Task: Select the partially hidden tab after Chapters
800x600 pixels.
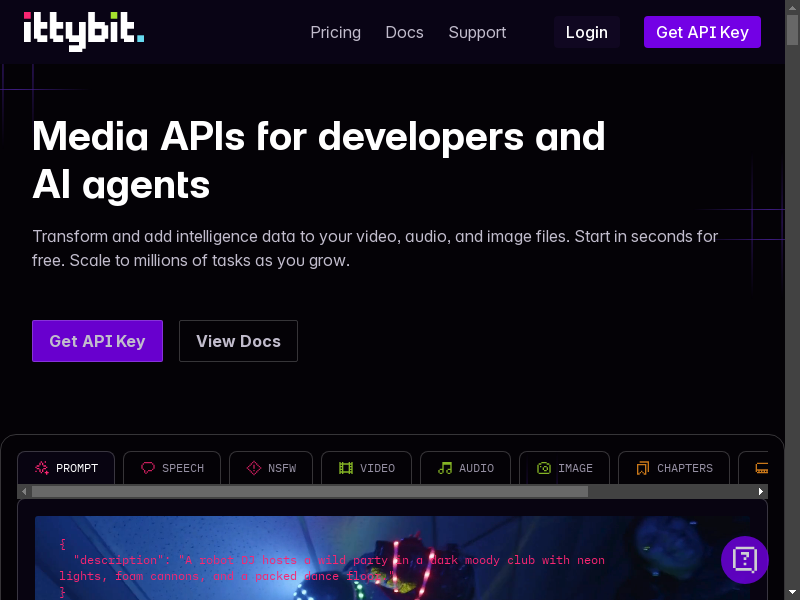Action: point(760,468)
